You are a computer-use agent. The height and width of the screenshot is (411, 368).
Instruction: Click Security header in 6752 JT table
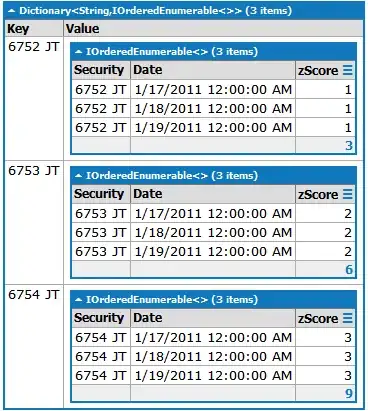[x=101, y=70]
